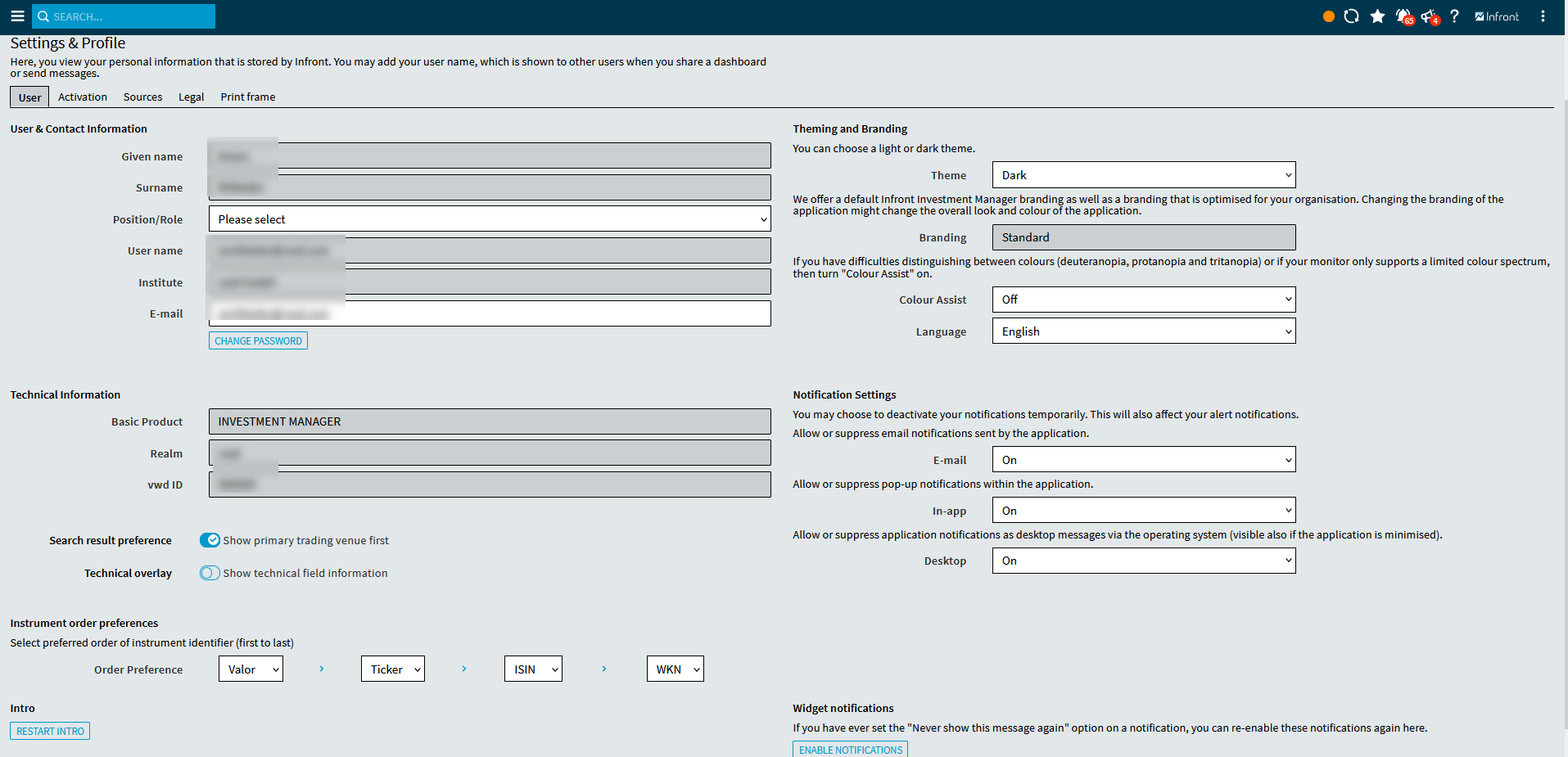
Task: Open alerts bell with 65 badge
Action: click(1403, 16)
